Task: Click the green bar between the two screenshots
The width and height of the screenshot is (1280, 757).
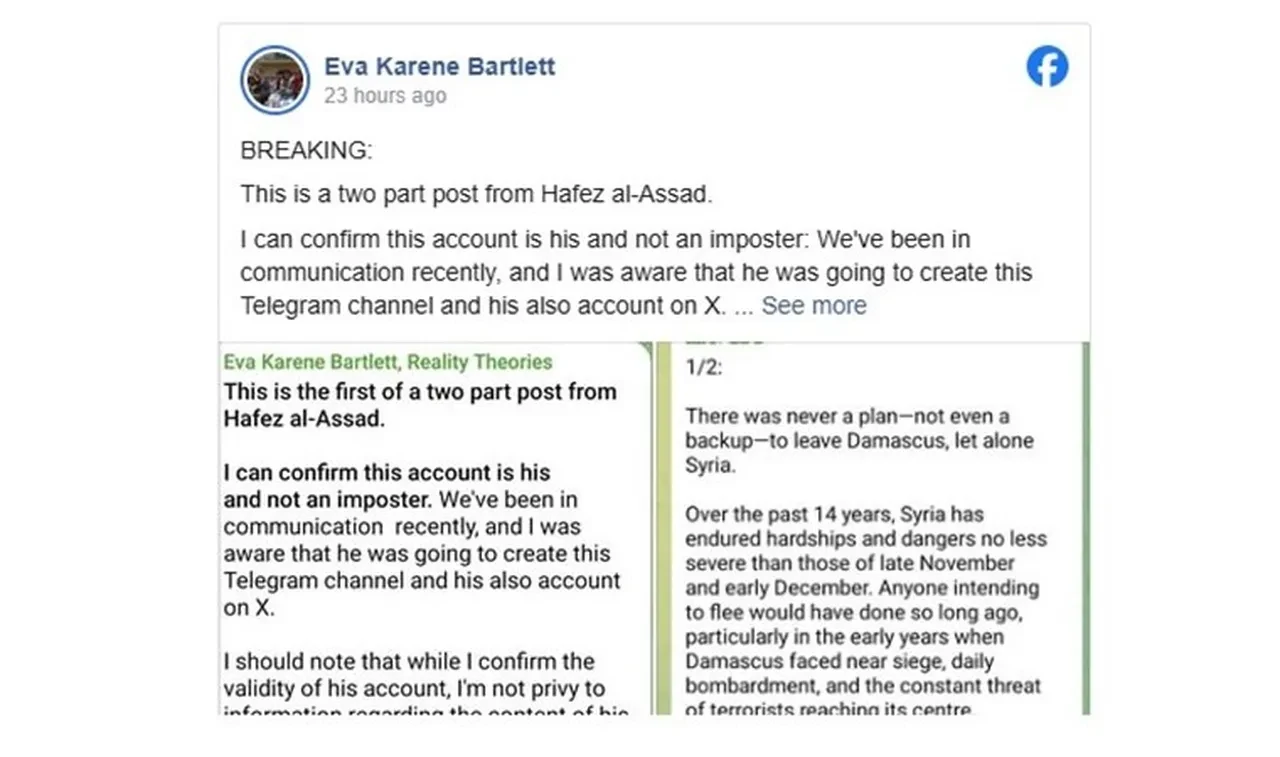Action: coord(652,530)
